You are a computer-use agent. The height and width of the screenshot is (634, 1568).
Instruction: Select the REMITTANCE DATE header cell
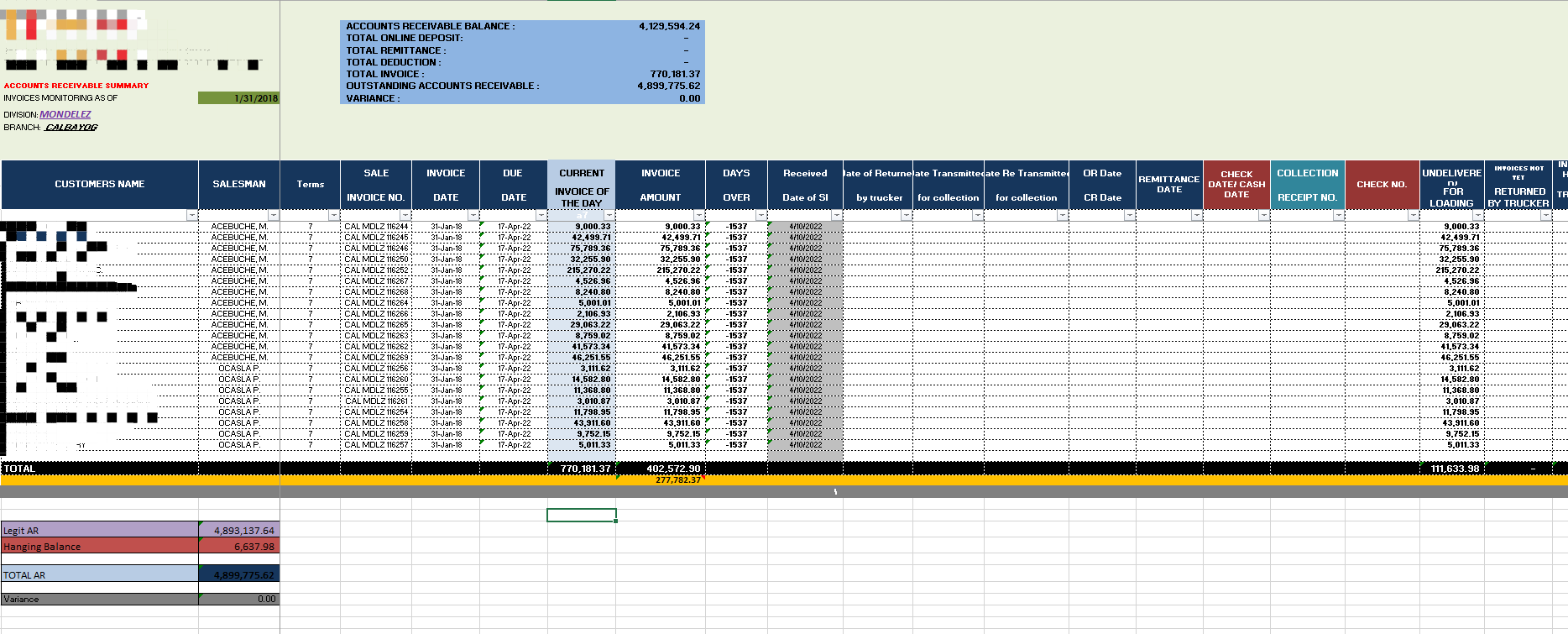click(1169, 184)
